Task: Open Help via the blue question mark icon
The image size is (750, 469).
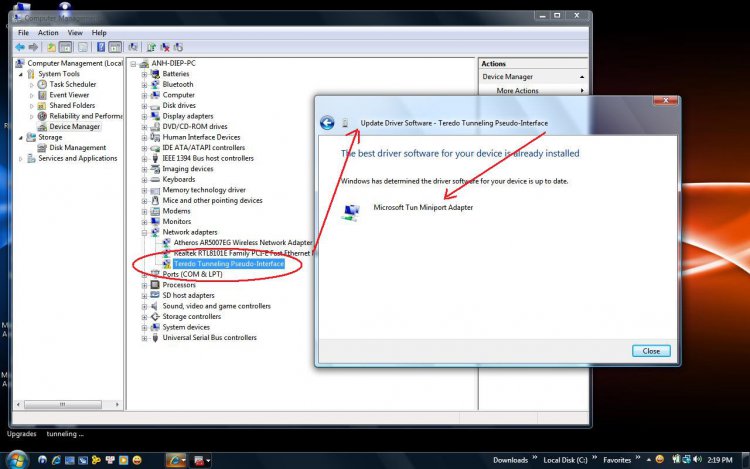Action: coord(100,47)
